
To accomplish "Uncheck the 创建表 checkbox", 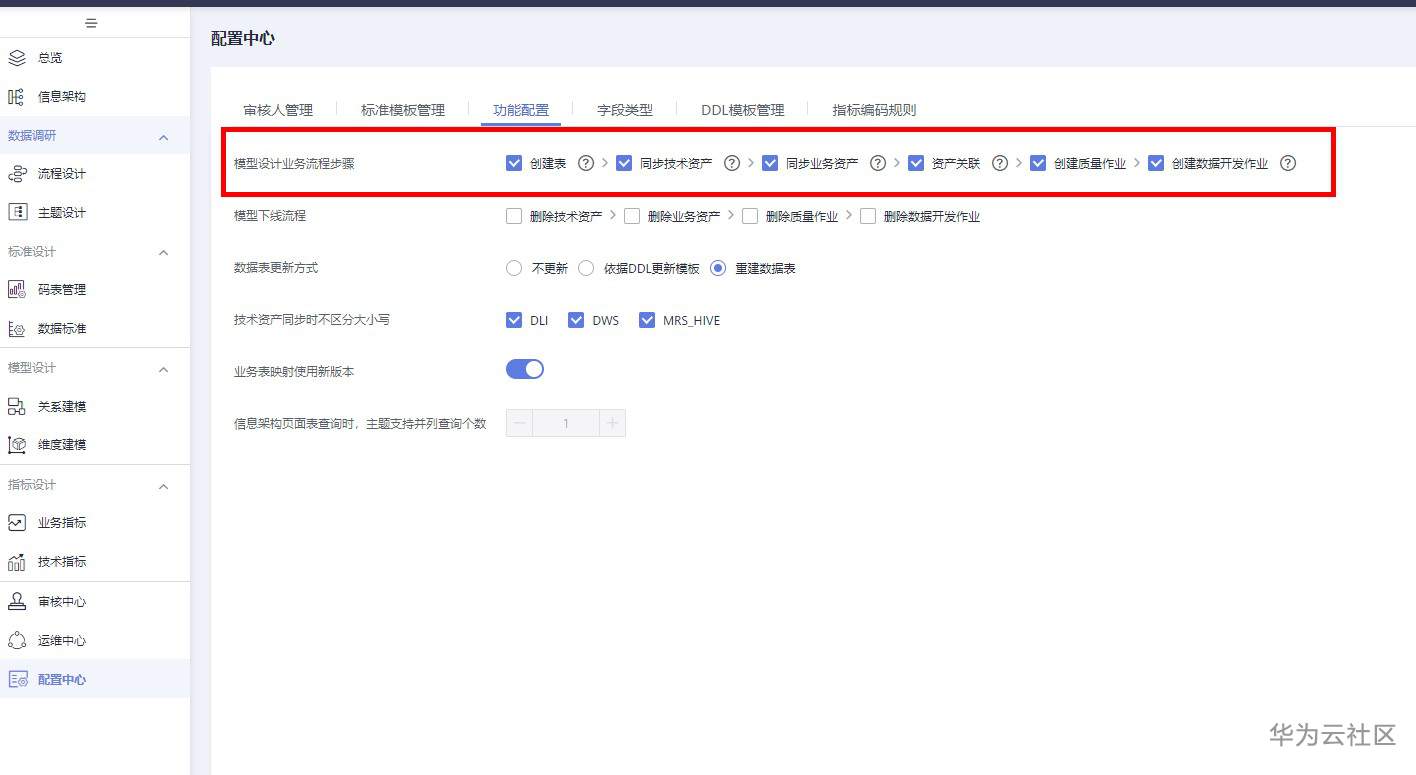I will (x=514, y=163).
